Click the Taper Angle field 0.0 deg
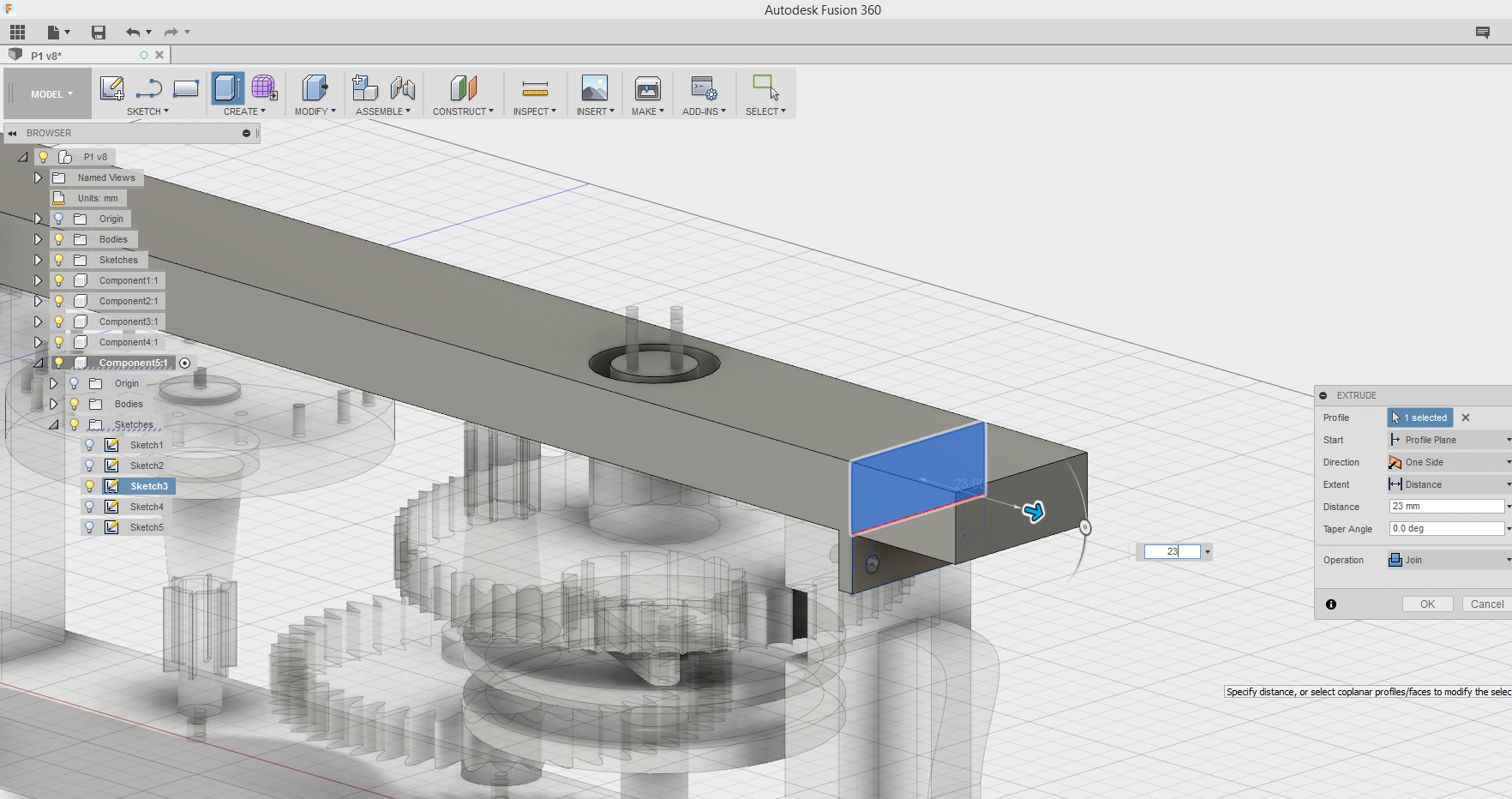This screenshot has height=799, width=1512. (1447, 529)
